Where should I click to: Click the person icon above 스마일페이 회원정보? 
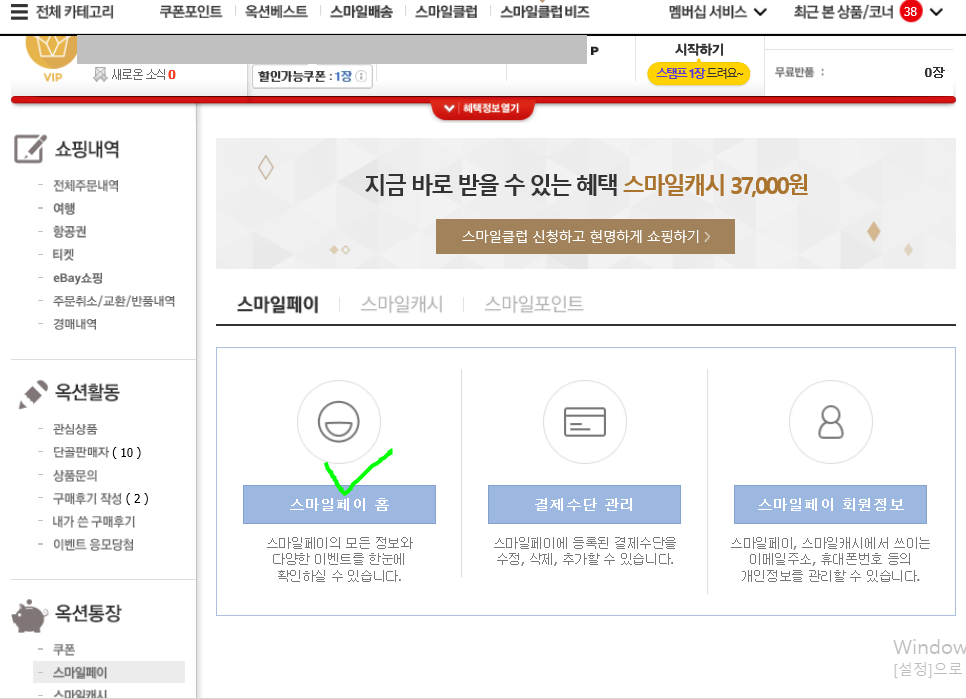(830, 422)
